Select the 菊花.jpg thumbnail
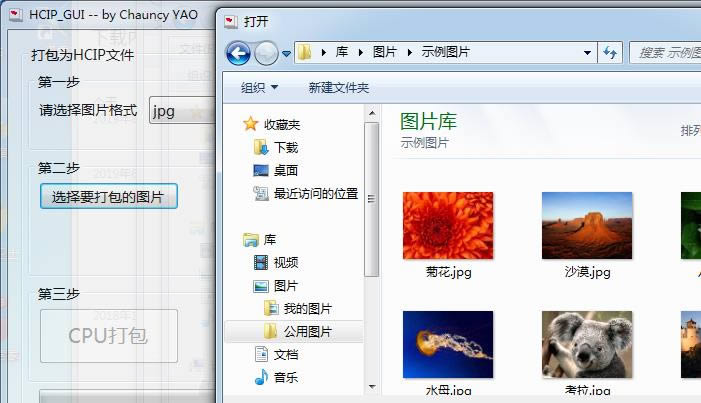This screenshot has width=701, height=403. coord(448,225)
